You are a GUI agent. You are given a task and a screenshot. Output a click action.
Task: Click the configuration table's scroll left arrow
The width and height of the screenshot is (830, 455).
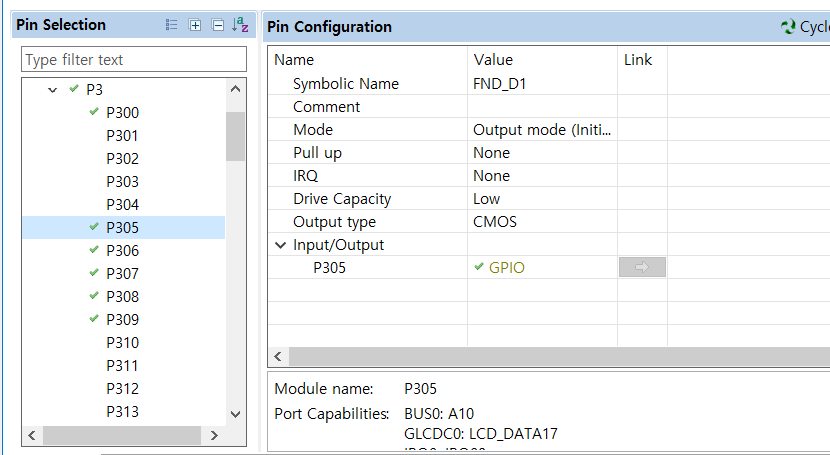pyautogui.click(x=278, y=357)
